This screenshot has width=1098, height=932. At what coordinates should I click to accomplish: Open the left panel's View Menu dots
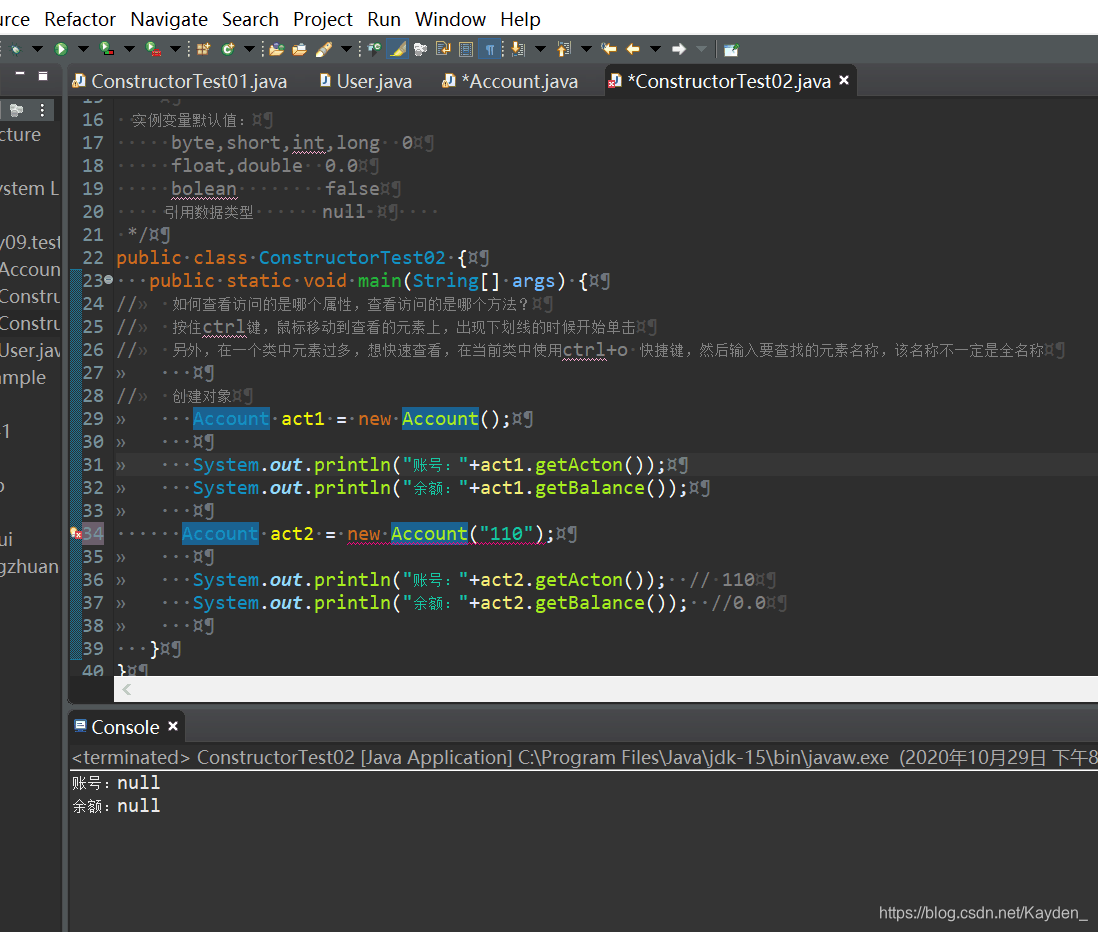(x=43, y=110)
